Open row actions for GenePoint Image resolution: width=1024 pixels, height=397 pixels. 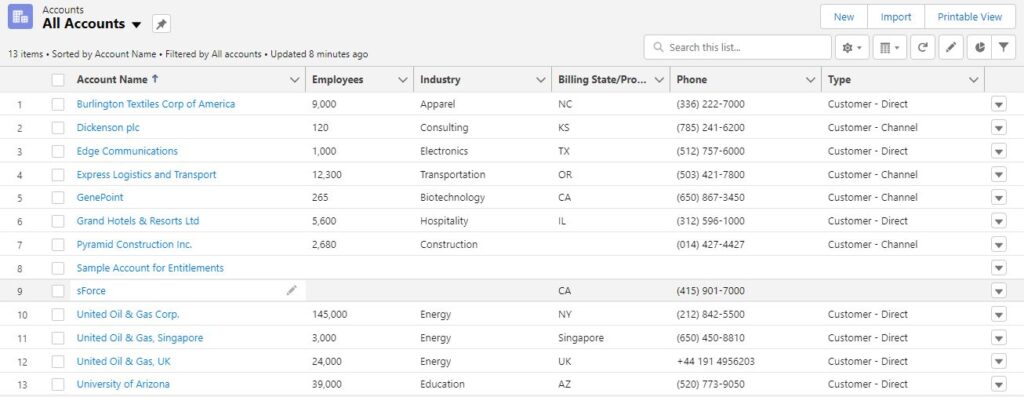pos(999,198)
